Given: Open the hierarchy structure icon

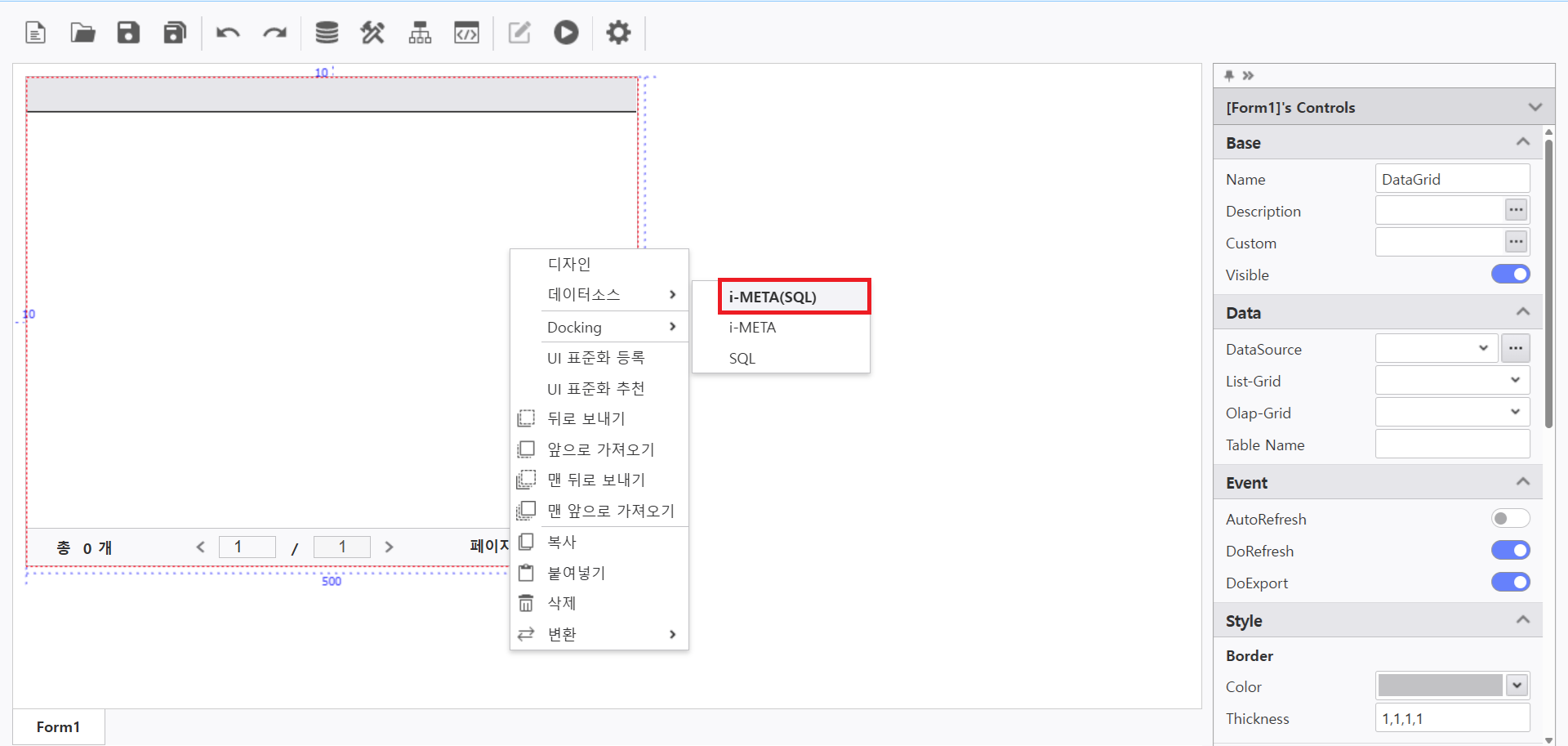Looking at the screenshot, I should pos(420,33).
